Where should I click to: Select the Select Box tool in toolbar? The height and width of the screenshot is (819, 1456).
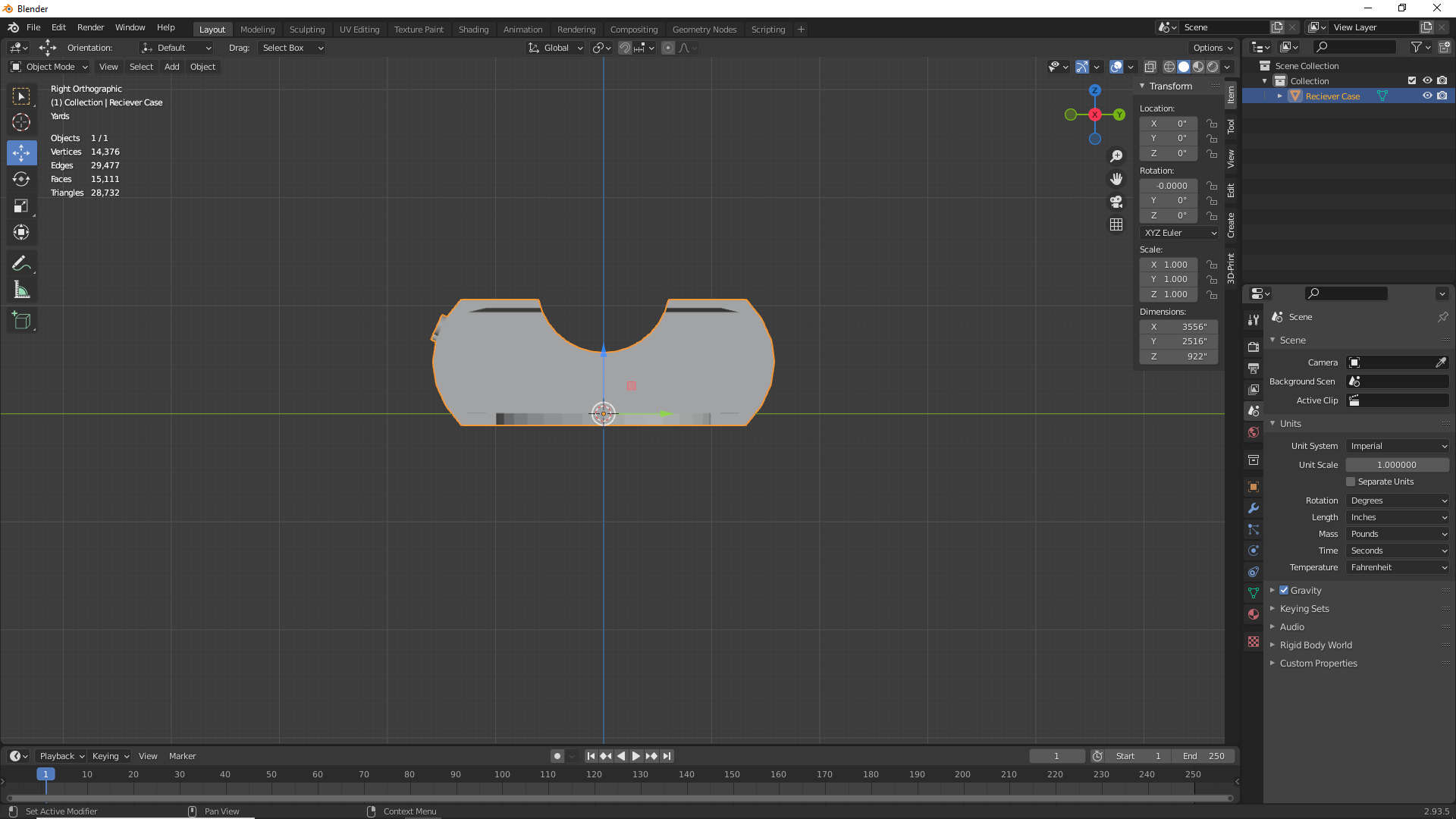click(21, 96)
